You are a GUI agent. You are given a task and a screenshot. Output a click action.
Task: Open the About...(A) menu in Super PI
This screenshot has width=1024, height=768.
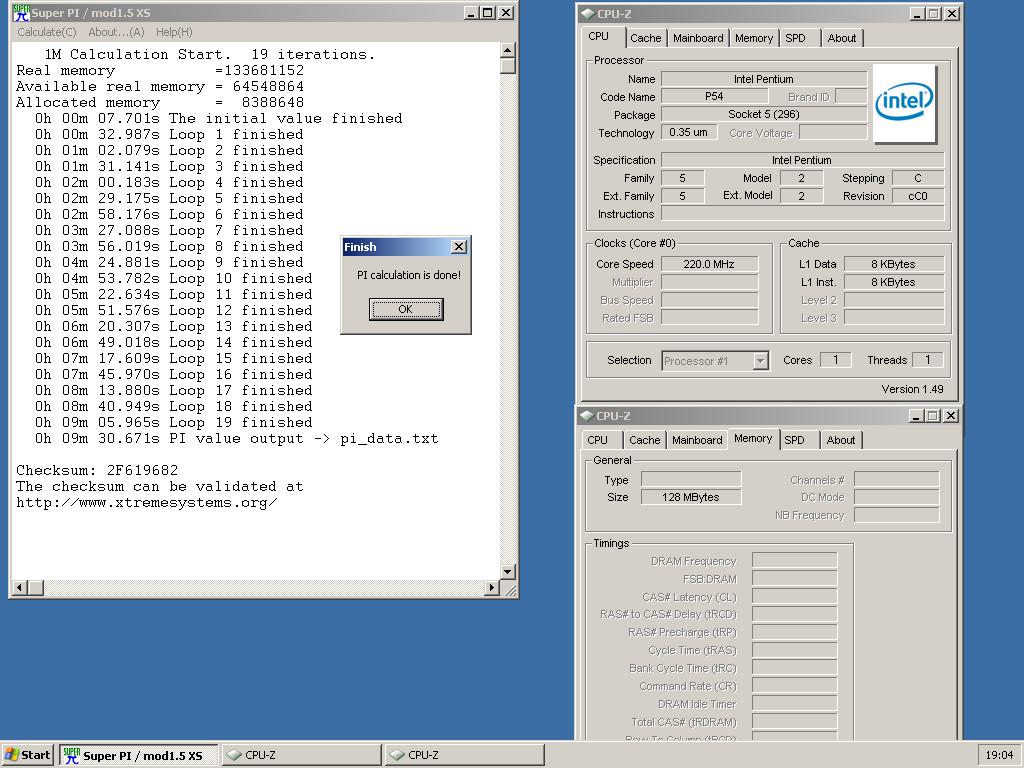coord(116,32)
